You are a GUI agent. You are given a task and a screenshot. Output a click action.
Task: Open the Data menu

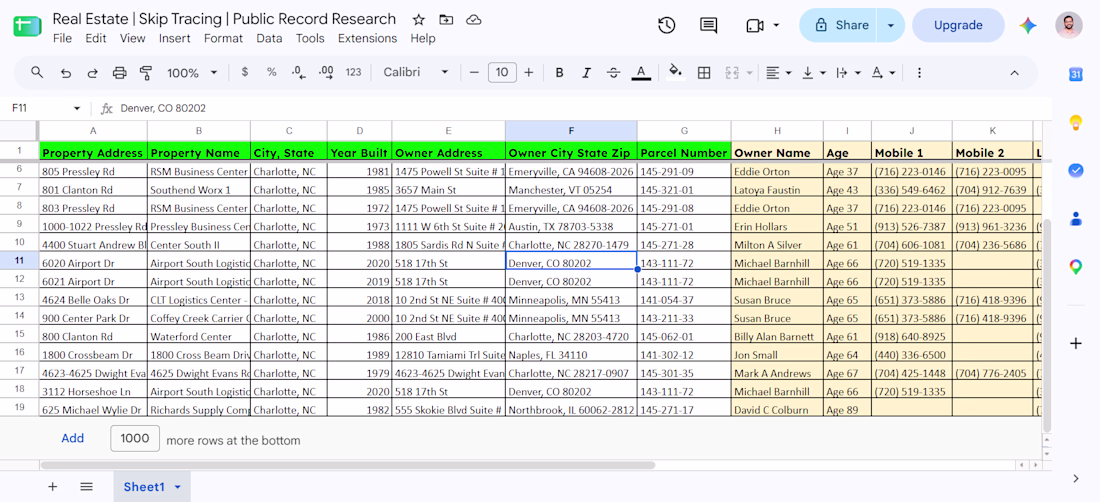tap(269, 39)
